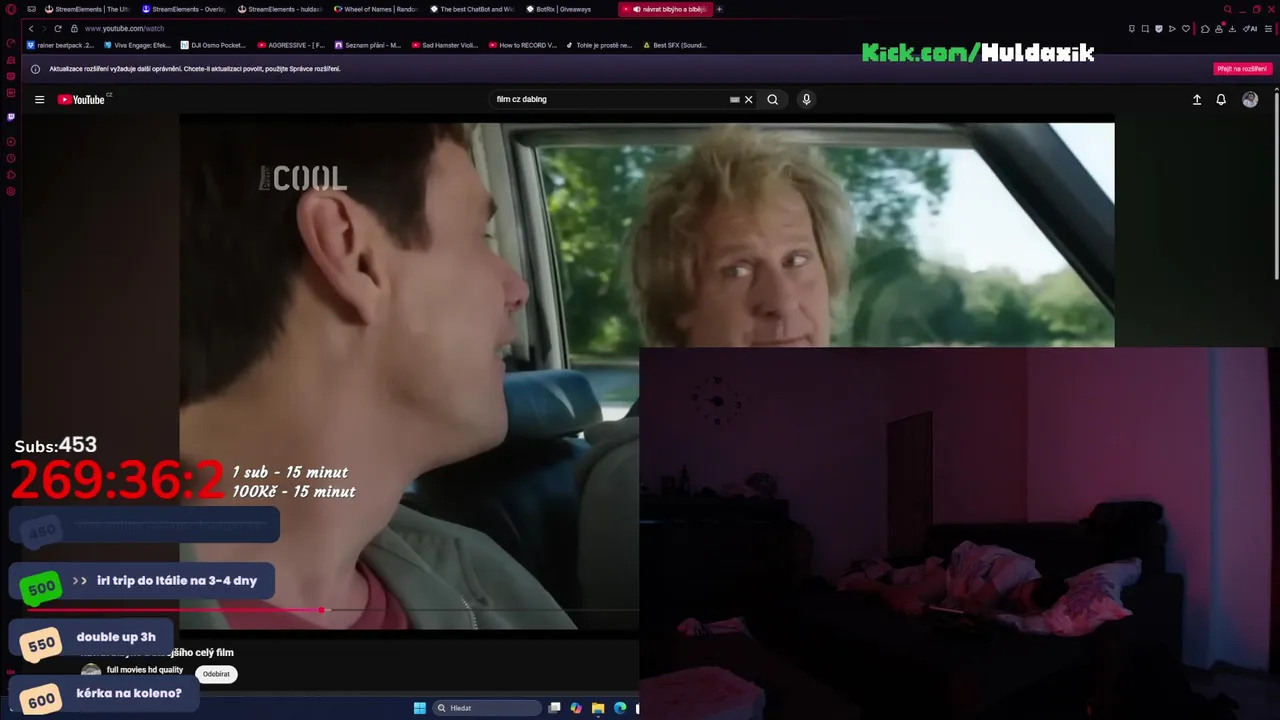Open 'full movies hd quality' channel name

(x=145, y=670)
